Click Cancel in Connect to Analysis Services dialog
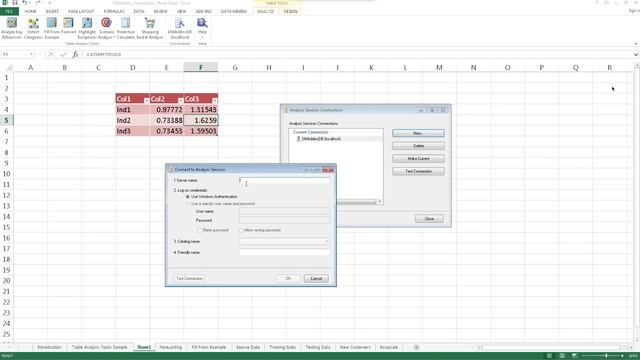This screenshot has height=360, width=640. coord(316,278)
